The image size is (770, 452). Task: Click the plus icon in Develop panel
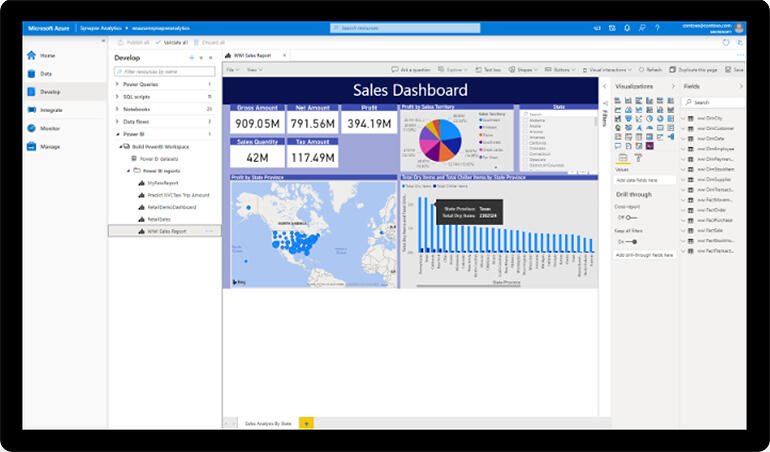point(192,58)
